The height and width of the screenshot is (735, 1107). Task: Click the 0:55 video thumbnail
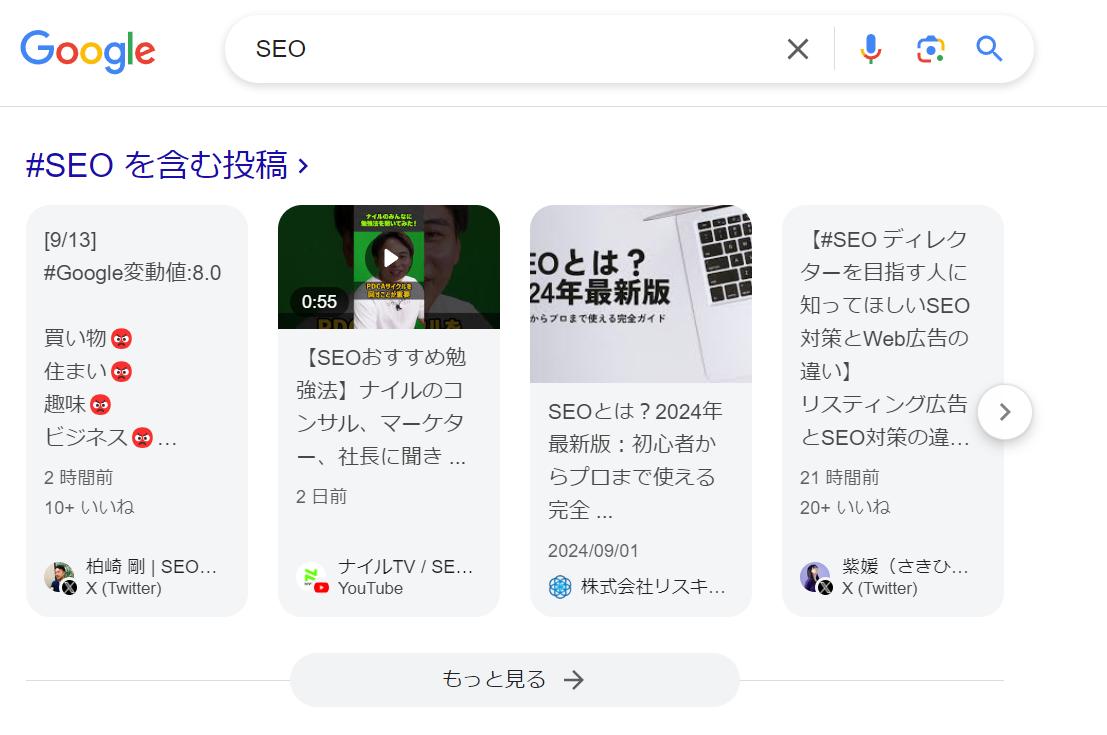[389, 266]
